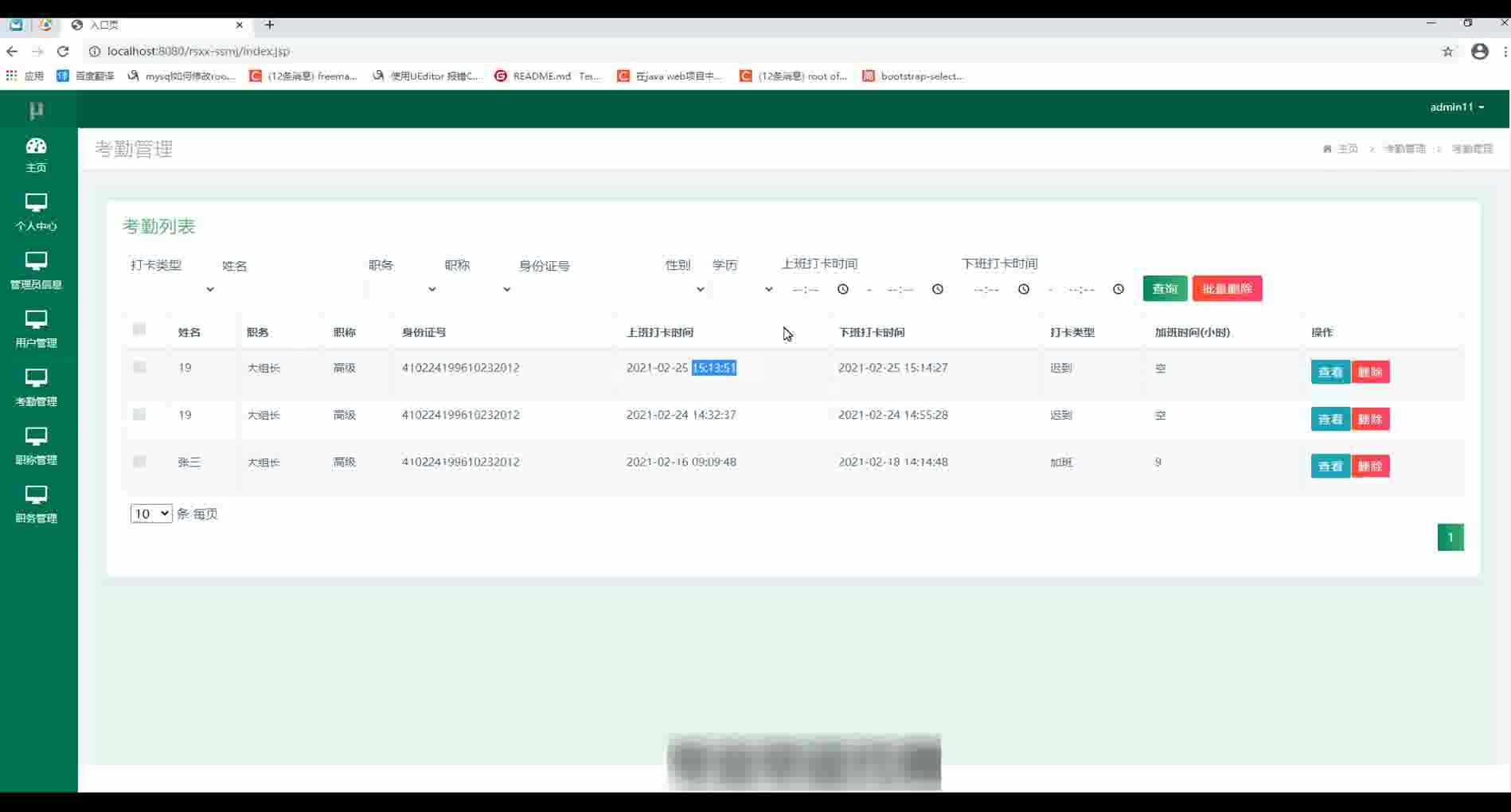Open 职务管理 in the sidebar
The image size is (1511, 812).
(x=36, y=504)
